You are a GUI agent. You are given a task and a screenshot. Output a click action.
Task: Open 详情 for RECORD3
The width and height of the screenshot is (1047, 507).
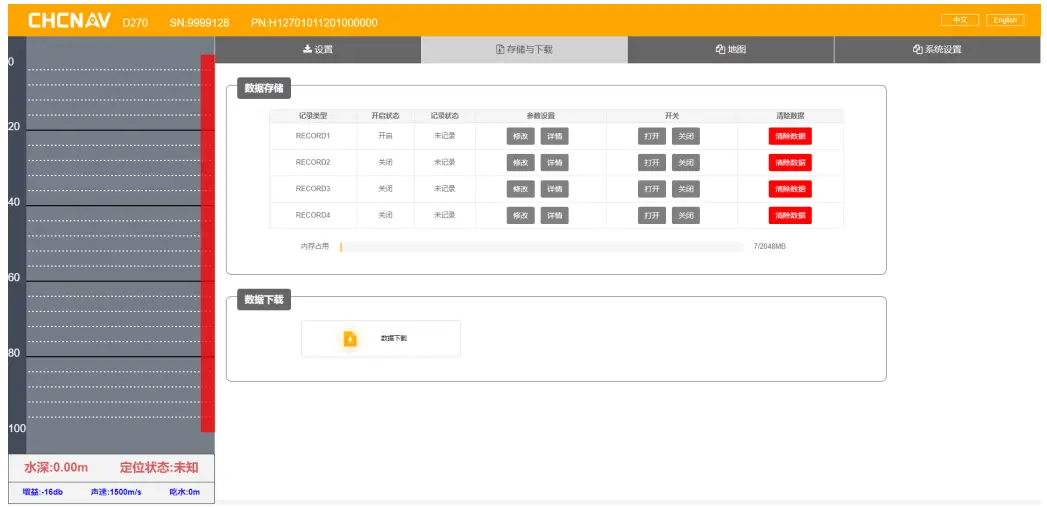click(554, 189)
